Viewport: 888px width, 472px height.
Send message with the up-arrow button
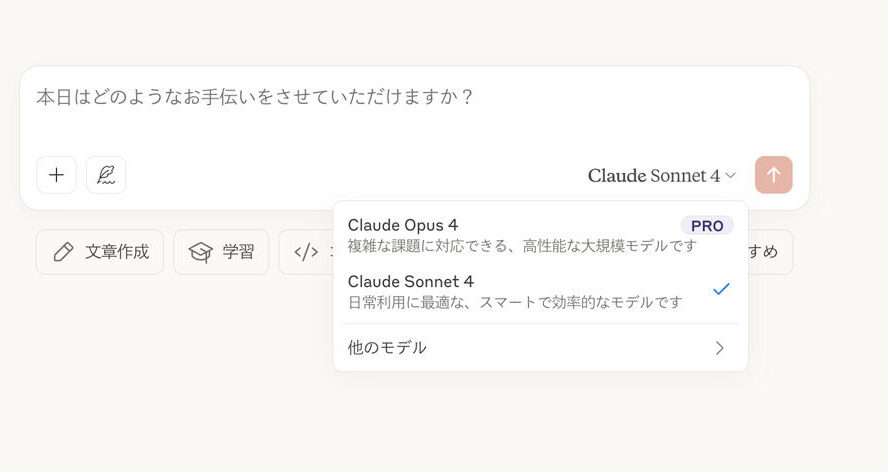[x=774, y=175]
